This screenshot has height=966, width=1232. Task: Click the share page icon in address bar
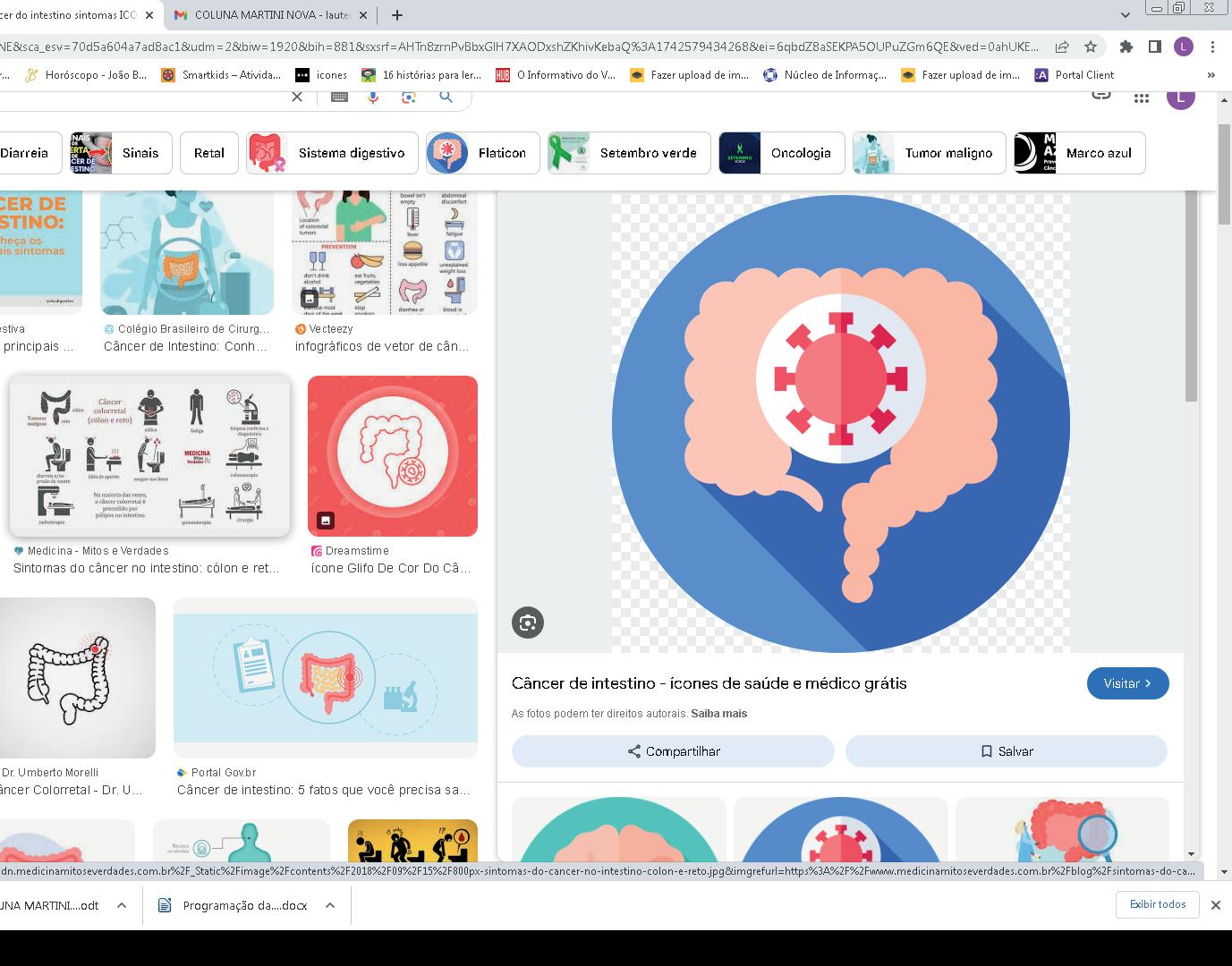(1062, 47)
